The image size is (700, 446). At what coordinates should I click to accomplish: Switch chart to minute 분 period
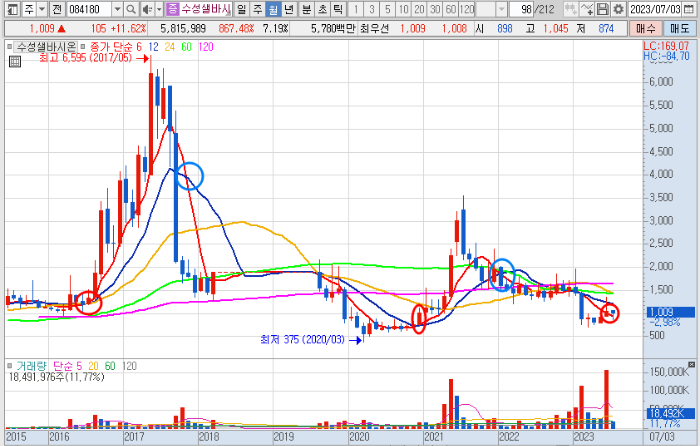(x=306, y=9)
